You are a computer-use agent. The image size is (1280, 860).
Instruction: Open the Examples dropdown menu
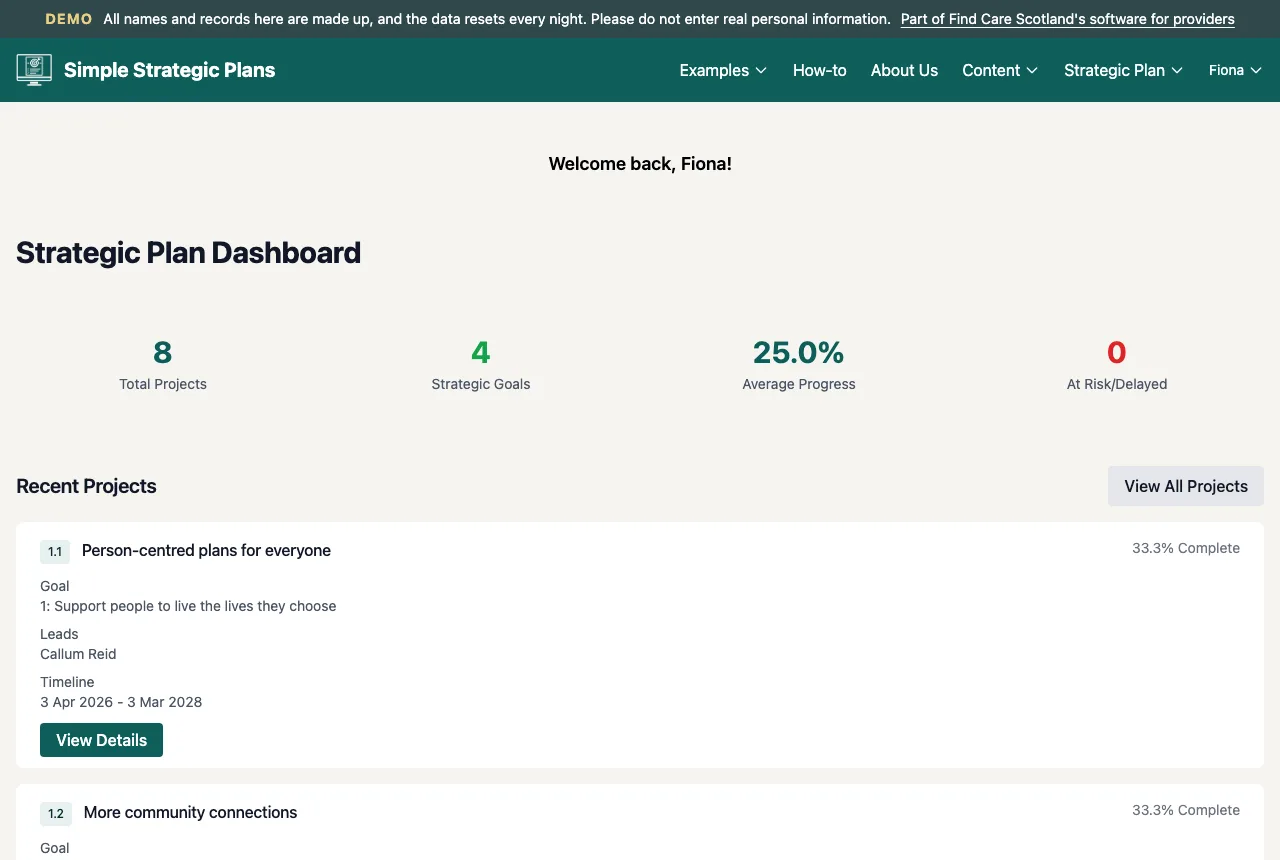(x=723, y=70)
